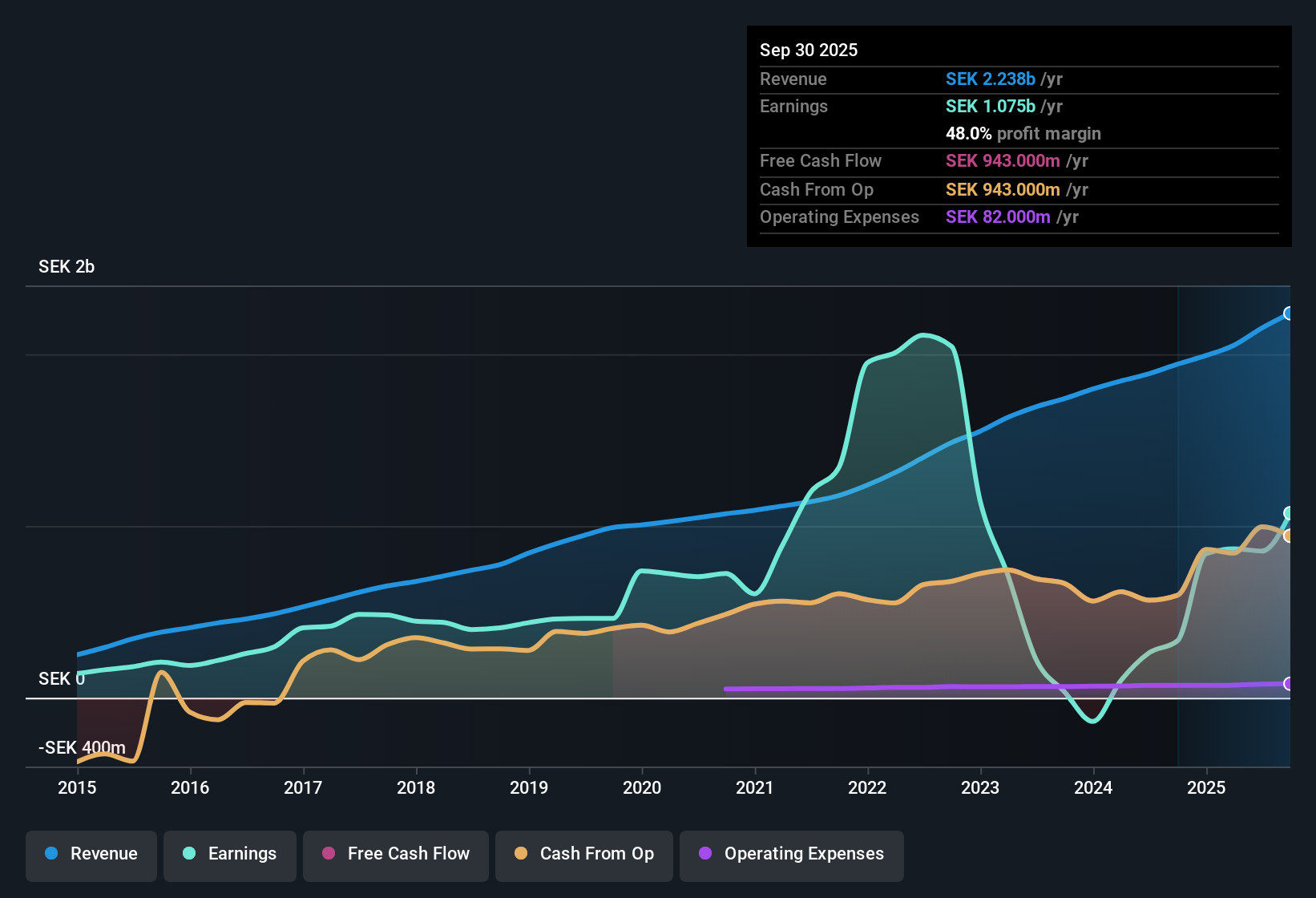Viewport: 1316px width, 898px height.
Task: Open the Cash From Op breakdown row
Action: tap(1018, 190)
